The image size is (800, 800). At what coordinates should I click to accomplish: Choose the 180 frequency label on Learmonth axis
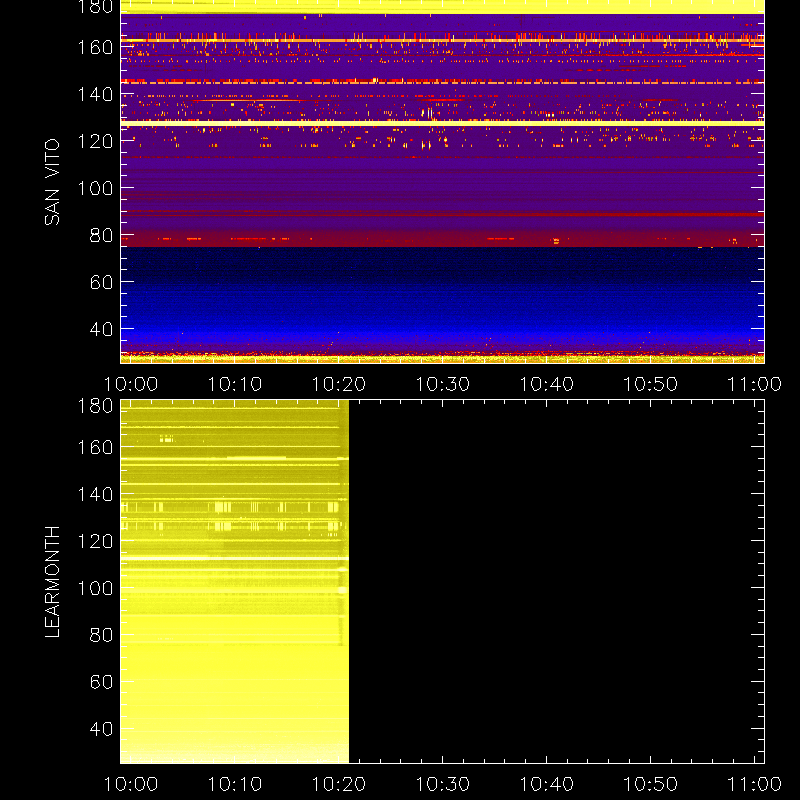tap(95, 406)
